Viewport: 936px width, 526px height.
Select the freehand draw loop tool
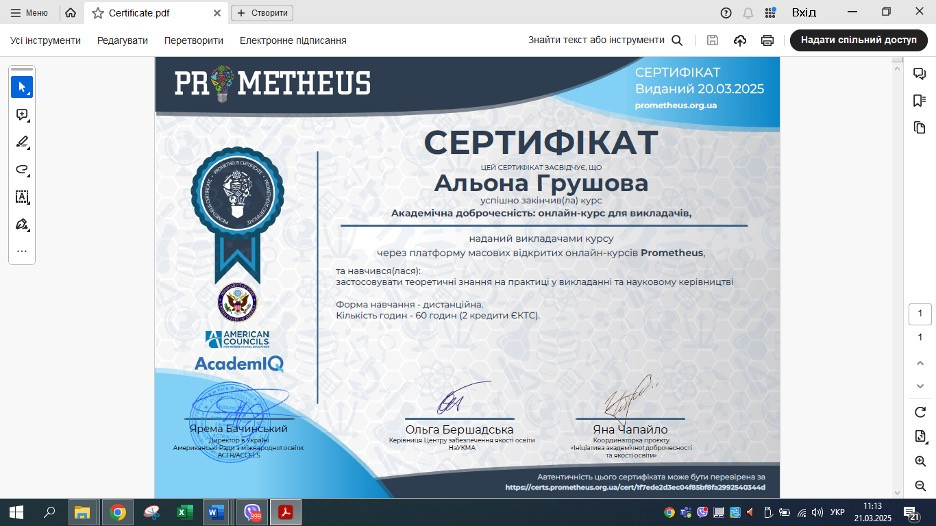tap(22, 170)
